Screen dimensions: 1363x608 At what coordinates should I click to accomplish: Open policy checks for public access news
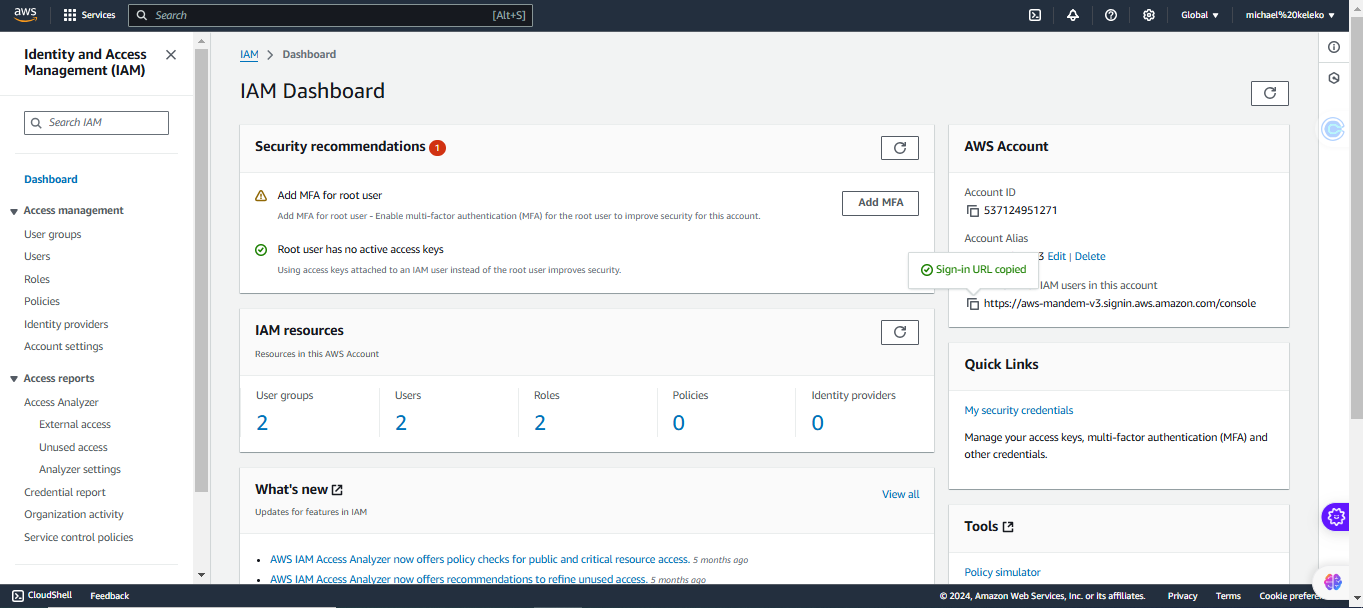click(x=480, y=560)
